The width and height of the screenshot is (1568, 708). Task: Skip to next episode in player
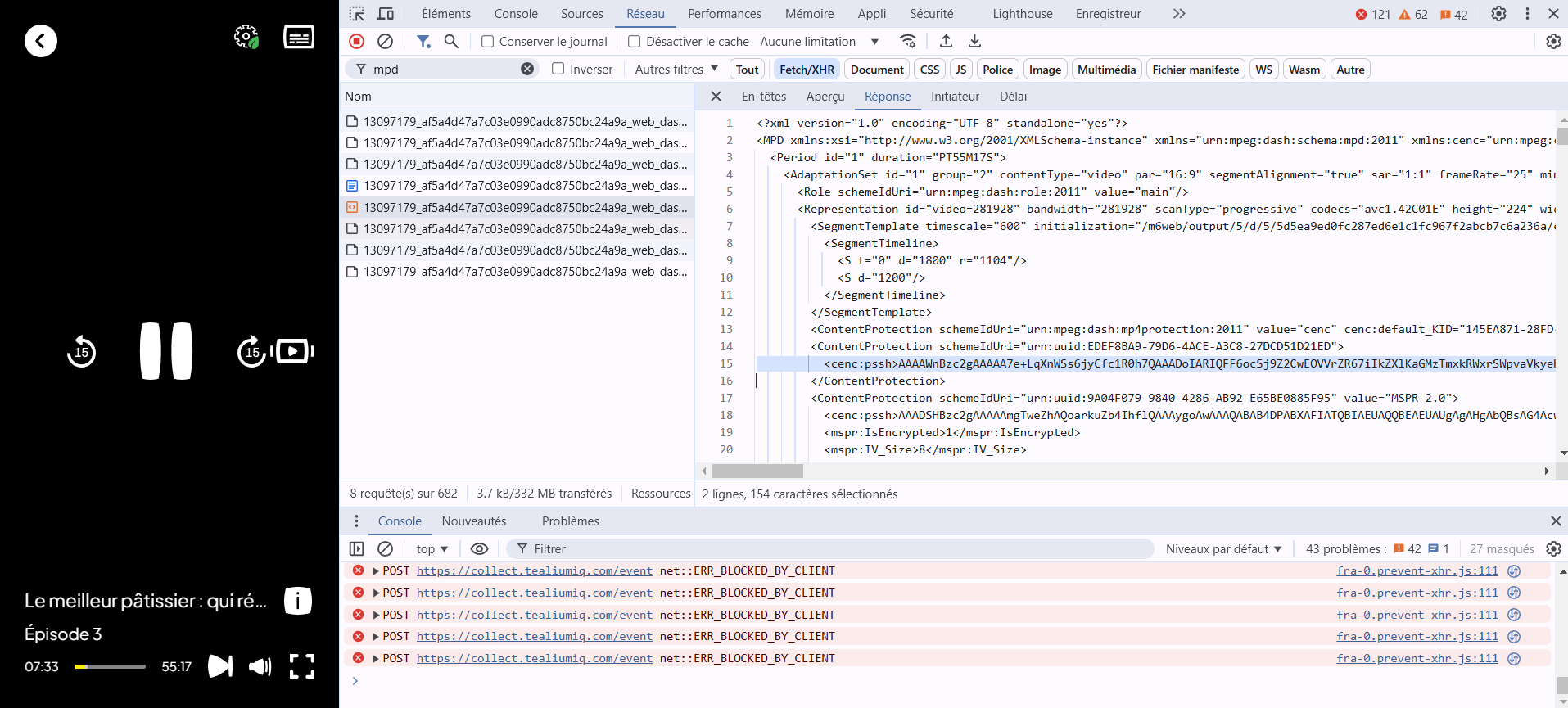pyautogui.click(x=219, y=666)
